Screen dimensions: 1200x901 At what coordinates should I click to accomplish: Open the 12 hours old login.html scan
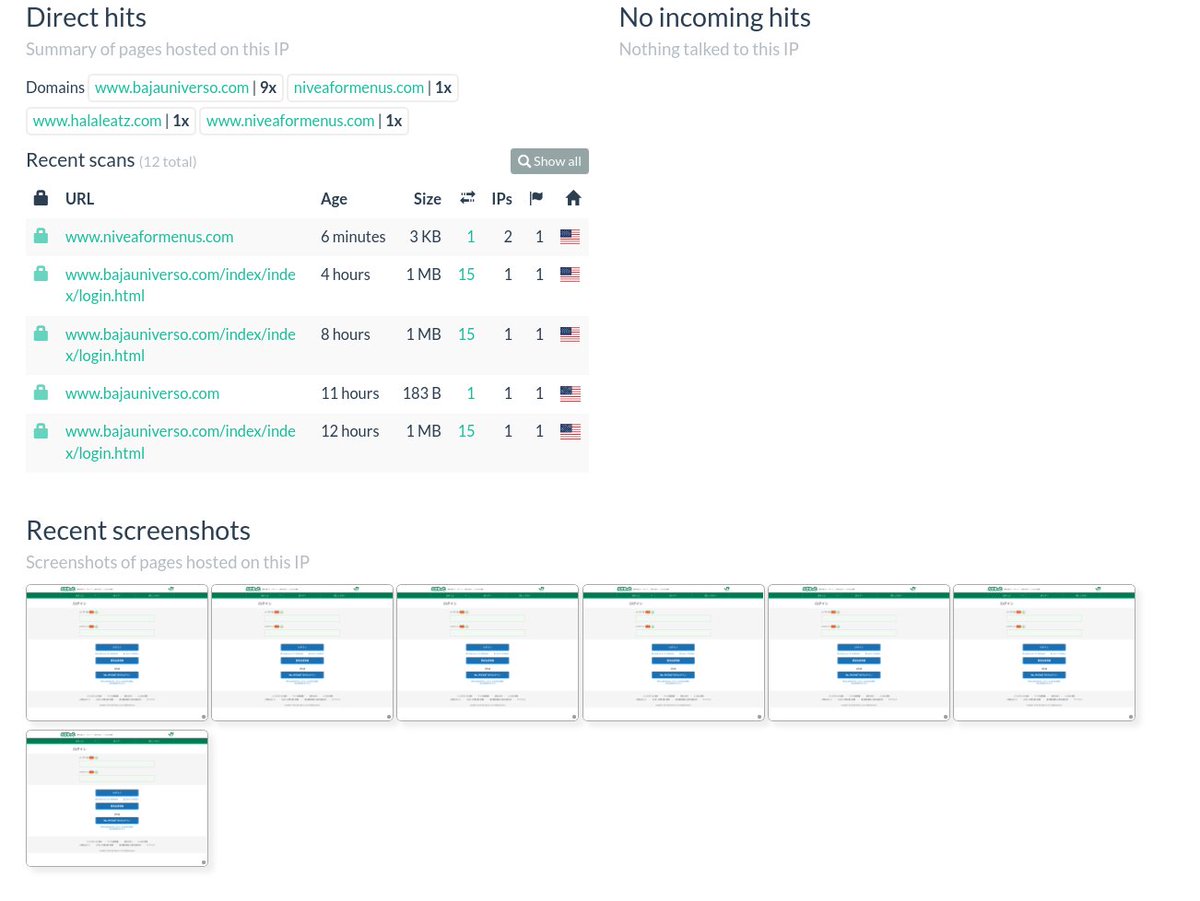coord(180,442)
